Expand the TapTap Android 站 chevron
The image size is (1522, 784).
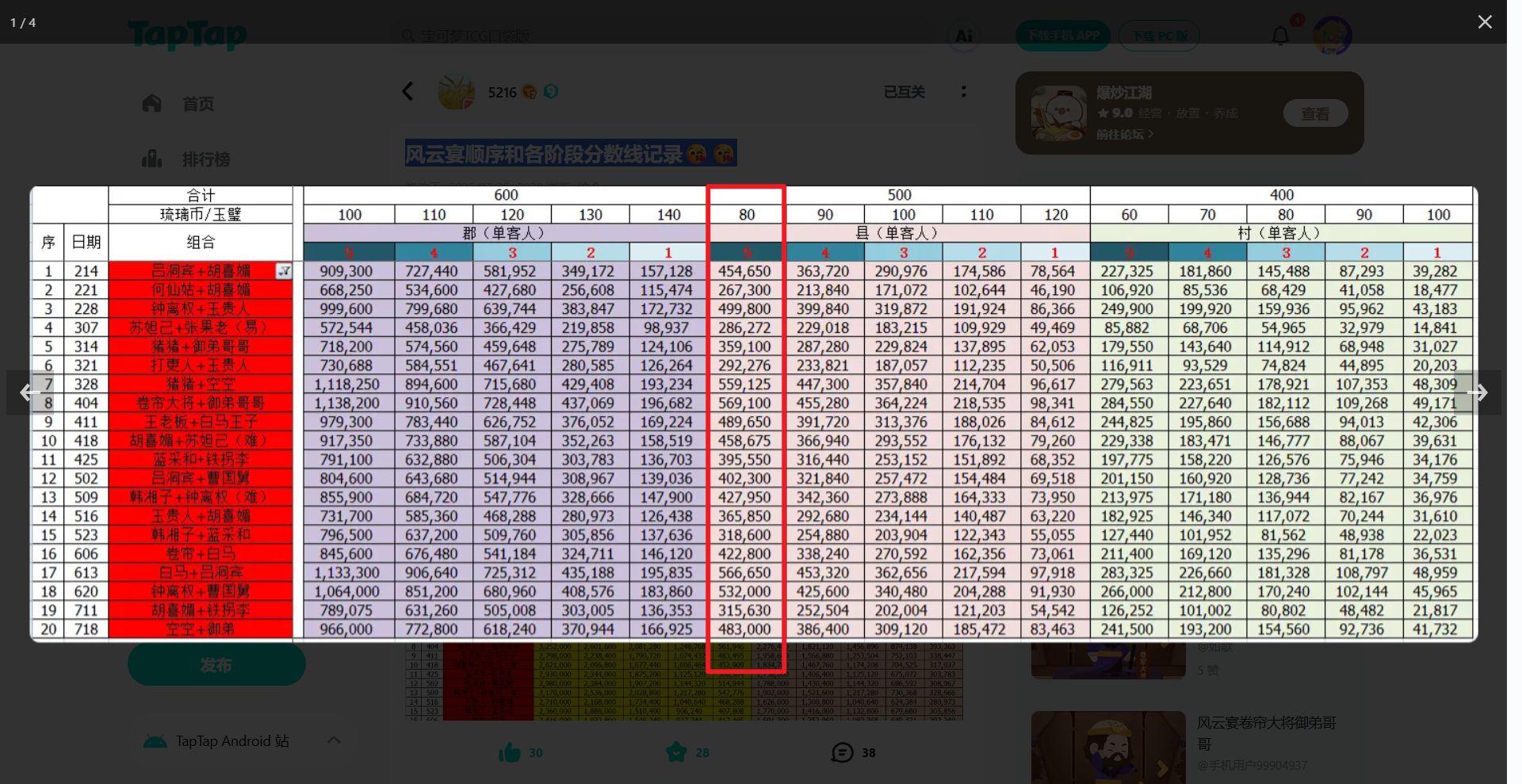[334, 740]
